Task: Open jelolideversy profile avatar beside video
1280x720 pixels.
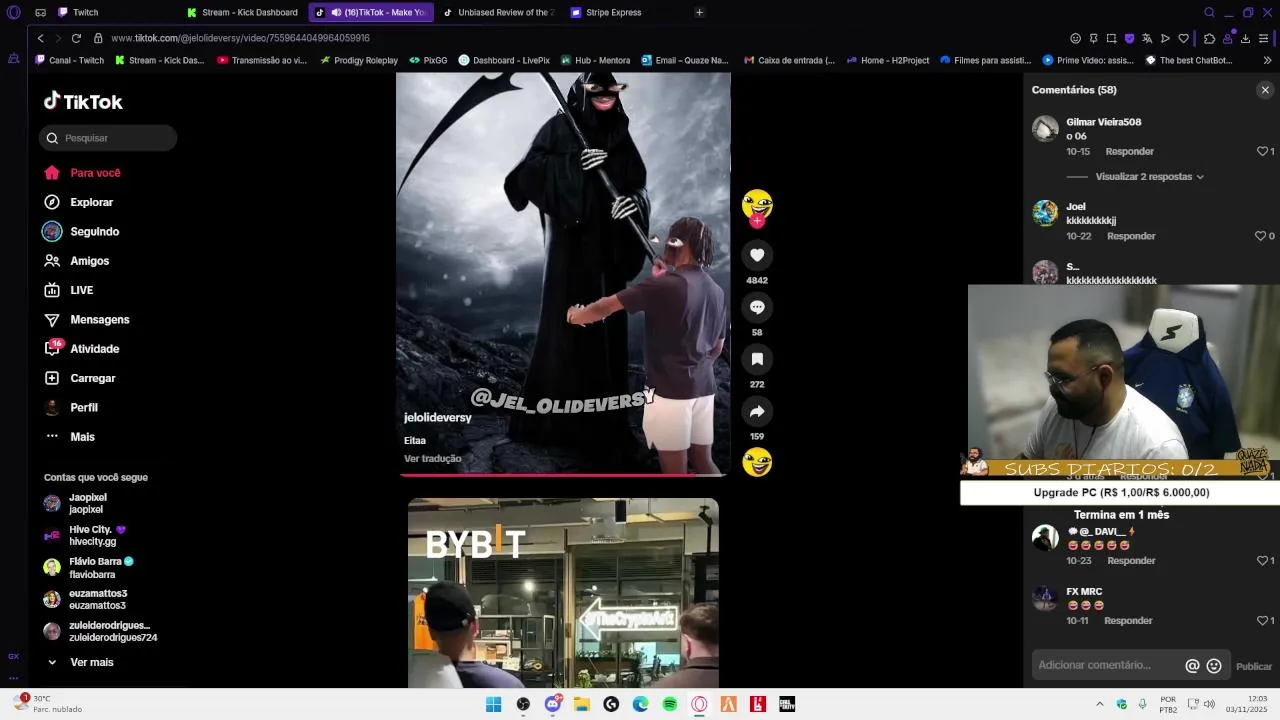Action: (757, 204)
